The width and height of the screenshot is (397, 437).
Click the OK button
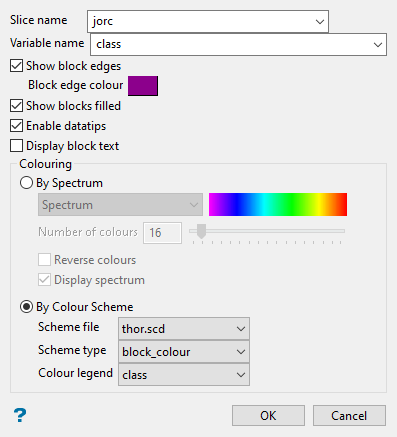[268, 416]
